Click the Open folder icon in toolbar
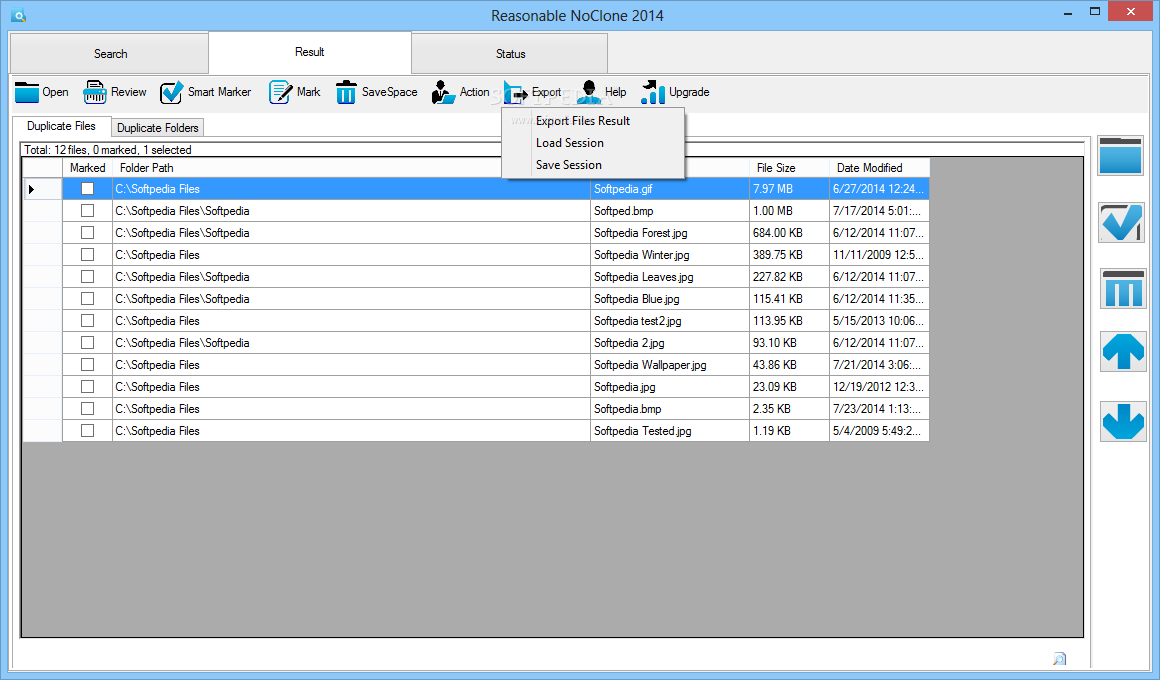This screenshot has width=1160, height=680. click(27, 92)
